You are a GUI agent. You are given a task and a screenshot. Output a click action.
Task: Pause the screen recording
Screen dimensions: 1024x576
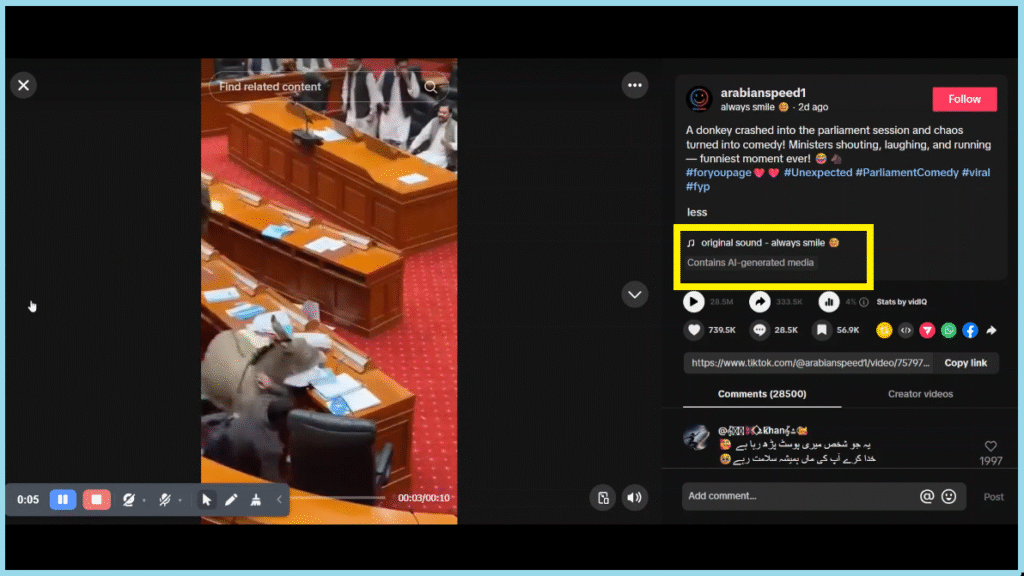tap(63, 500)
